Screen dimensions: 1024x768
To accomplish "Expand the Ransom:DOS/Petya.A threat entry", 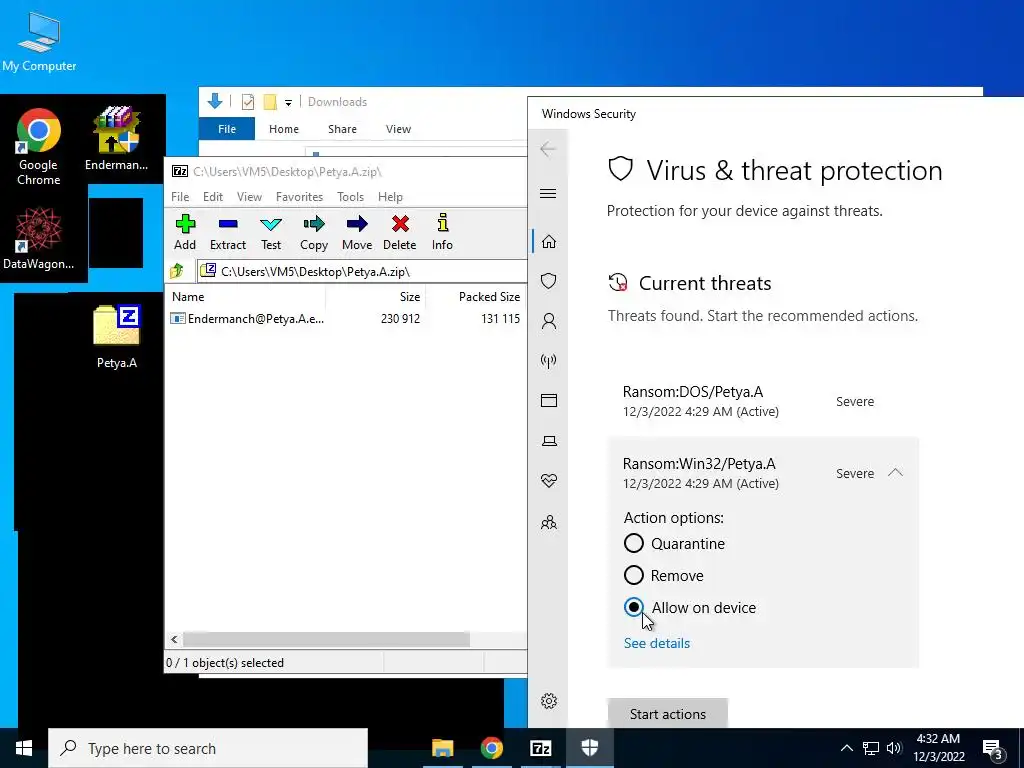I will pos(762,401).
